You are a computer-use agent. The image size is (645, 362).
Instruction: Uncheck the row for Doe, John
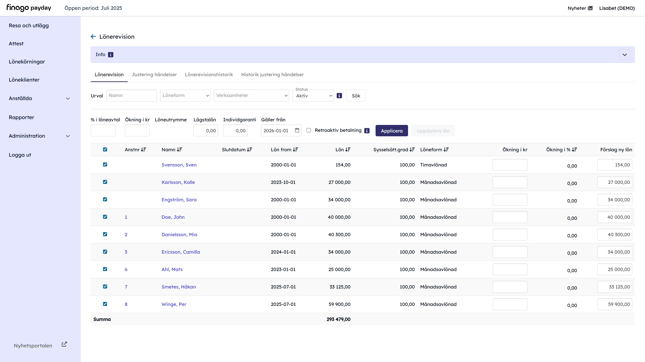[105, 217]
